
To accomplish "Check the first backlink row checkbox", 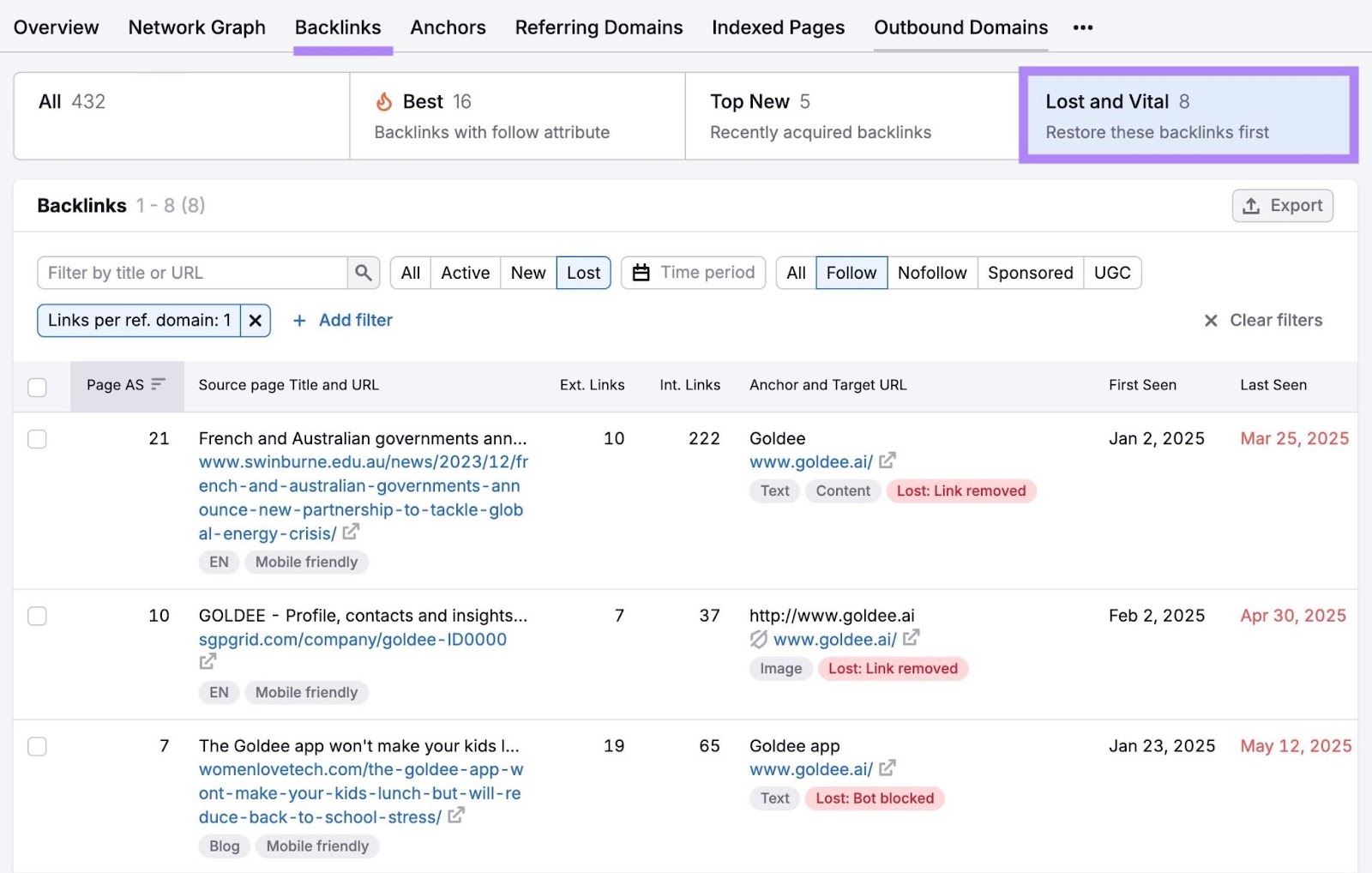I will coord(37,439).
